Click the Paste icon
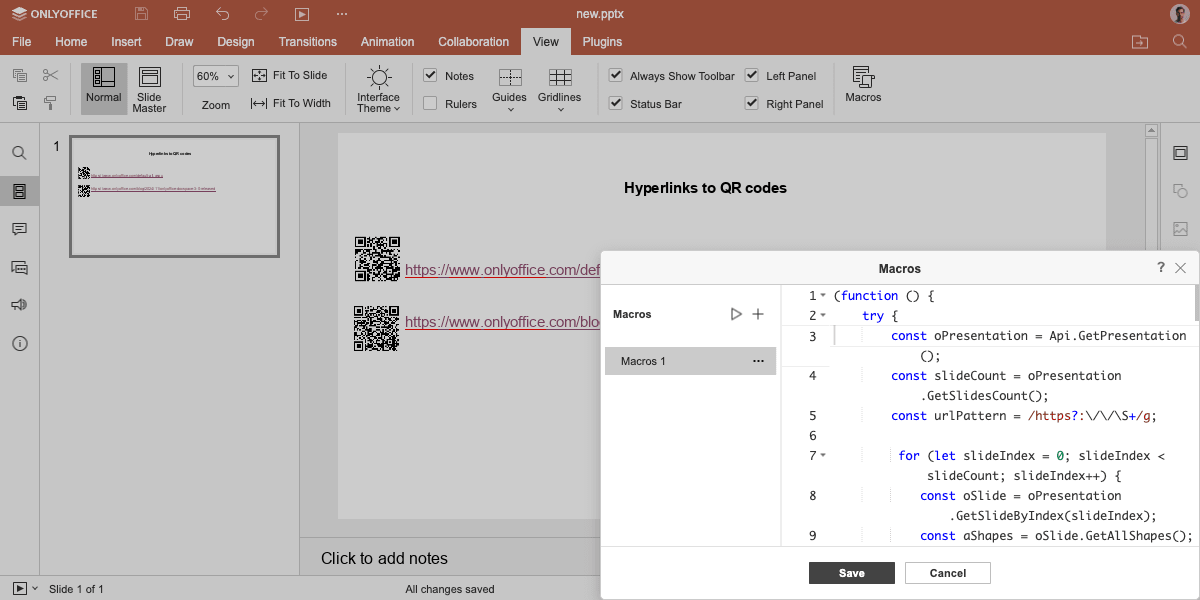The width and height of the screenshot is (1200, 600). (20, 103)
